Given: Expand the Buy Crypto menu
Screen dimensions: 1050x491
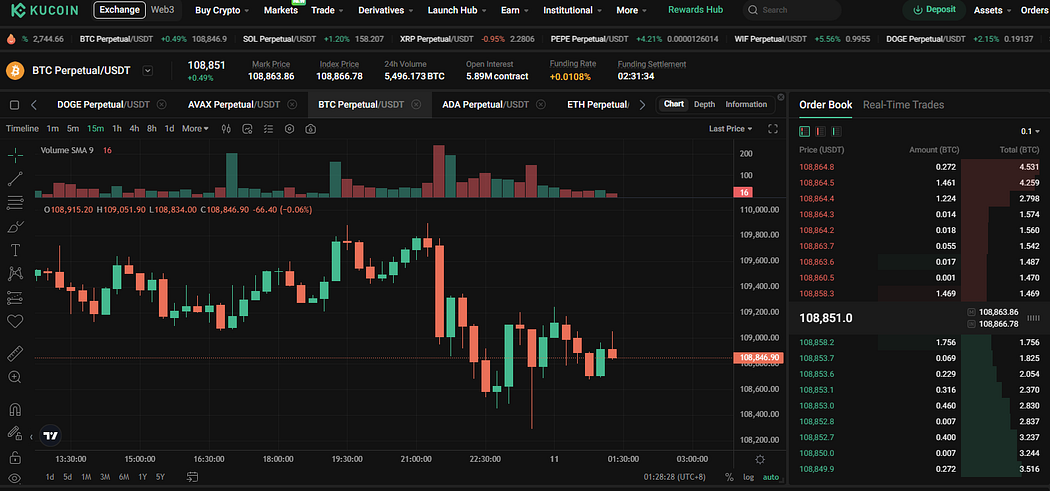Looking at the screenshot, I should coord(222,10).
